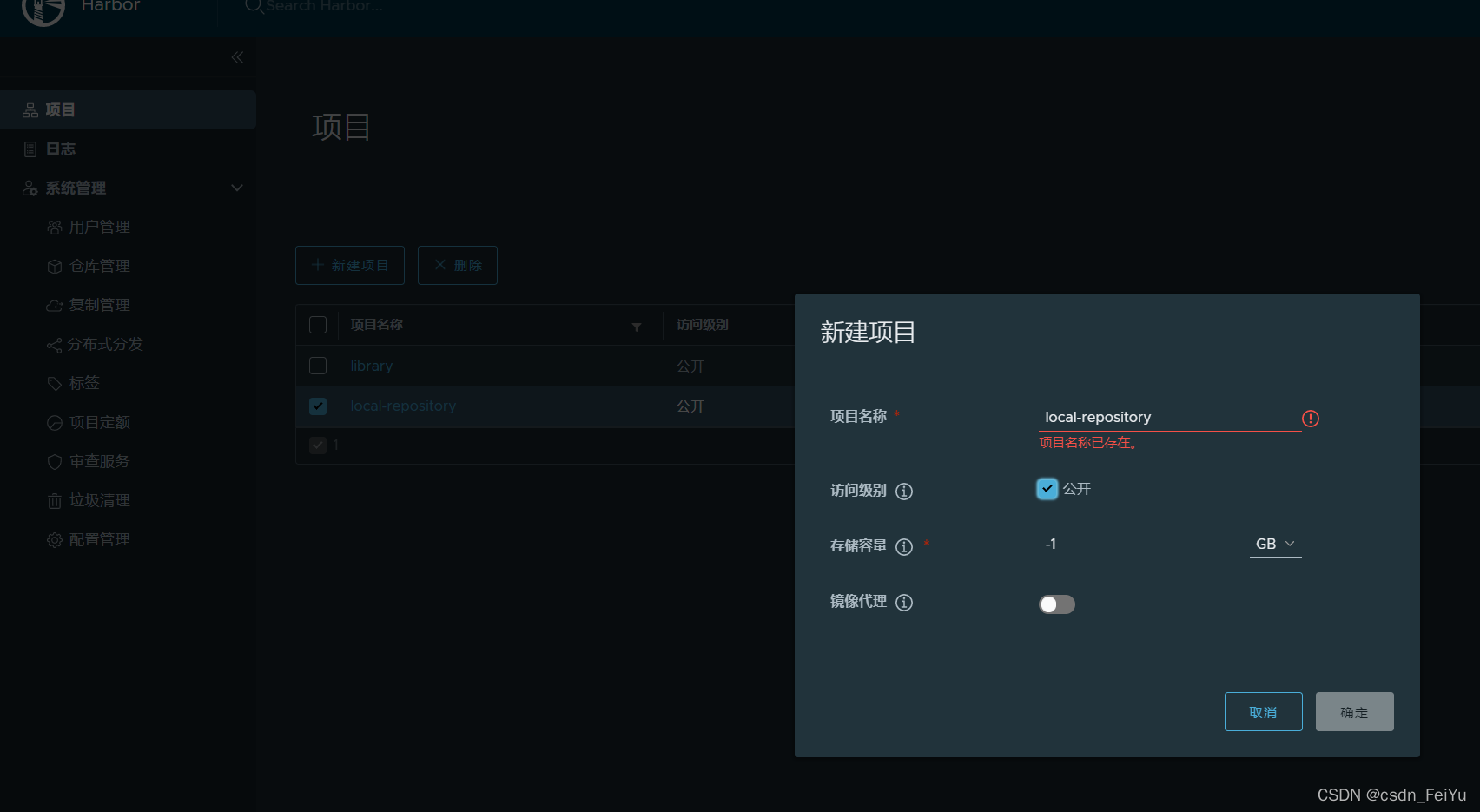Click the Search Harbor input

[325, 6]
